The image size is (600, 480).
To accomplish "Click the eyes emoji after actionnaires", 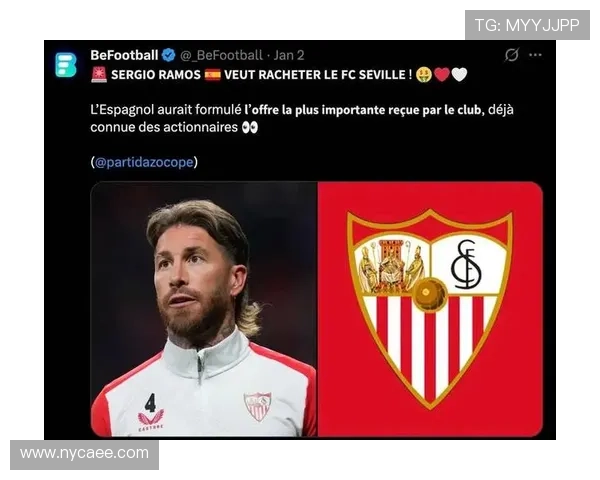I will (x=250, y=127).
